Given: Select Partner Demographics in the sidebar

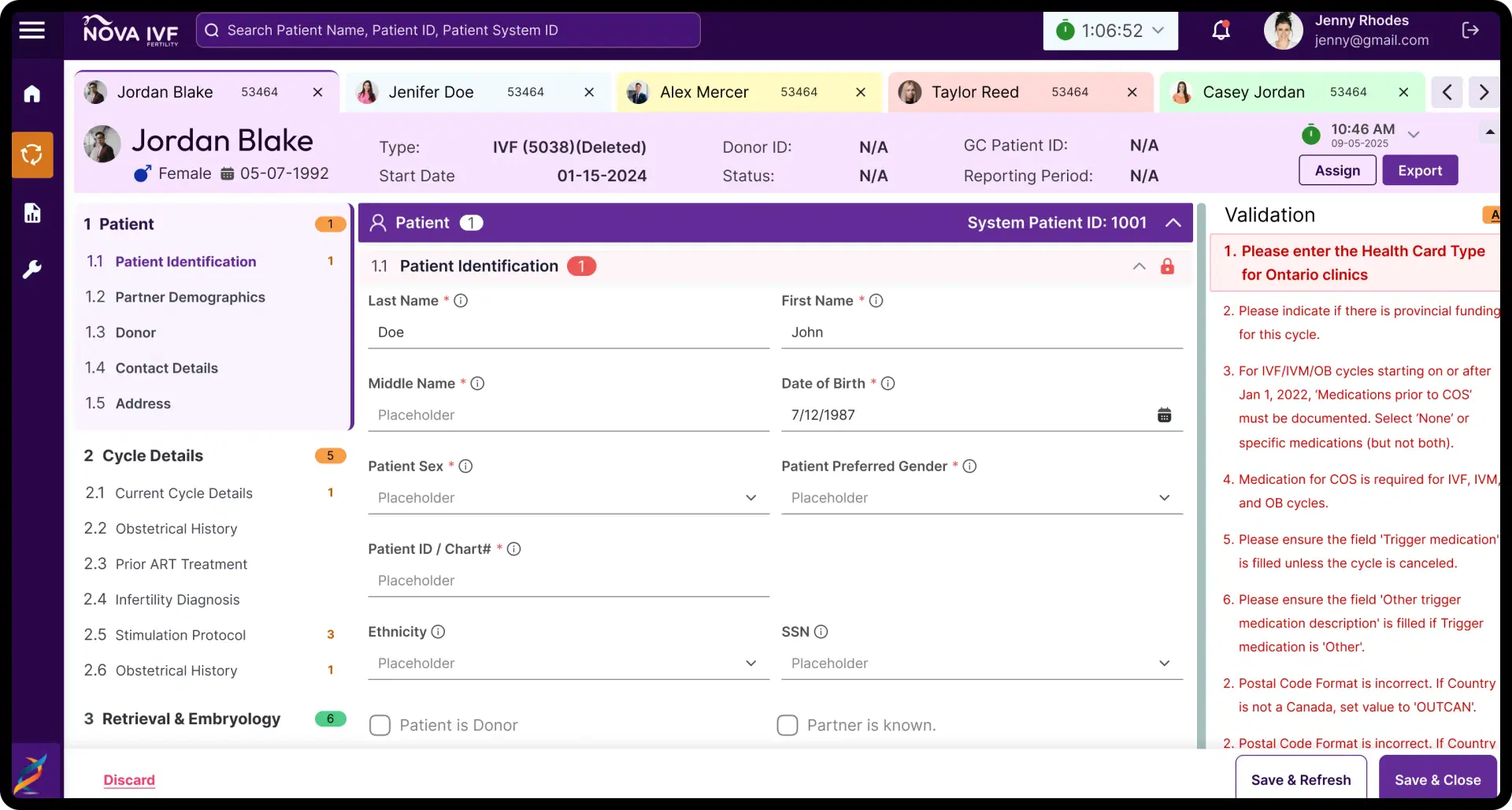Looking at the screenshot, I should click(x=190, y=297).
